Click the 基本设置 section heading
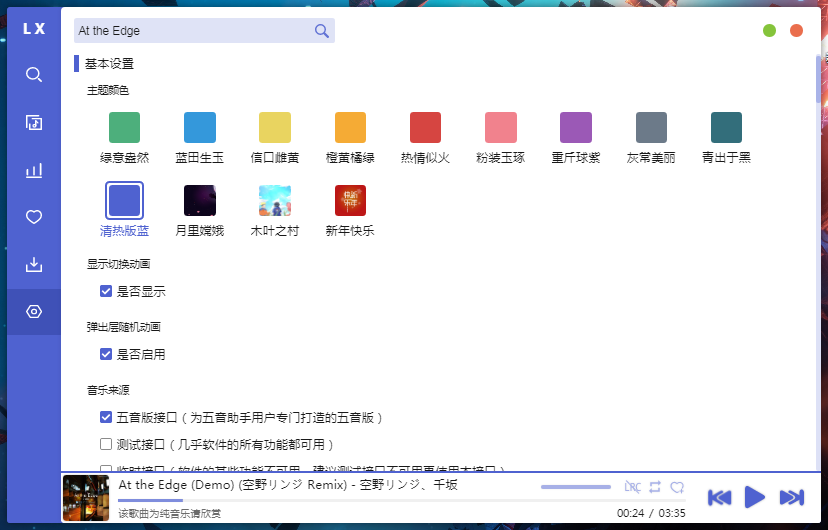 click(109, 64)
